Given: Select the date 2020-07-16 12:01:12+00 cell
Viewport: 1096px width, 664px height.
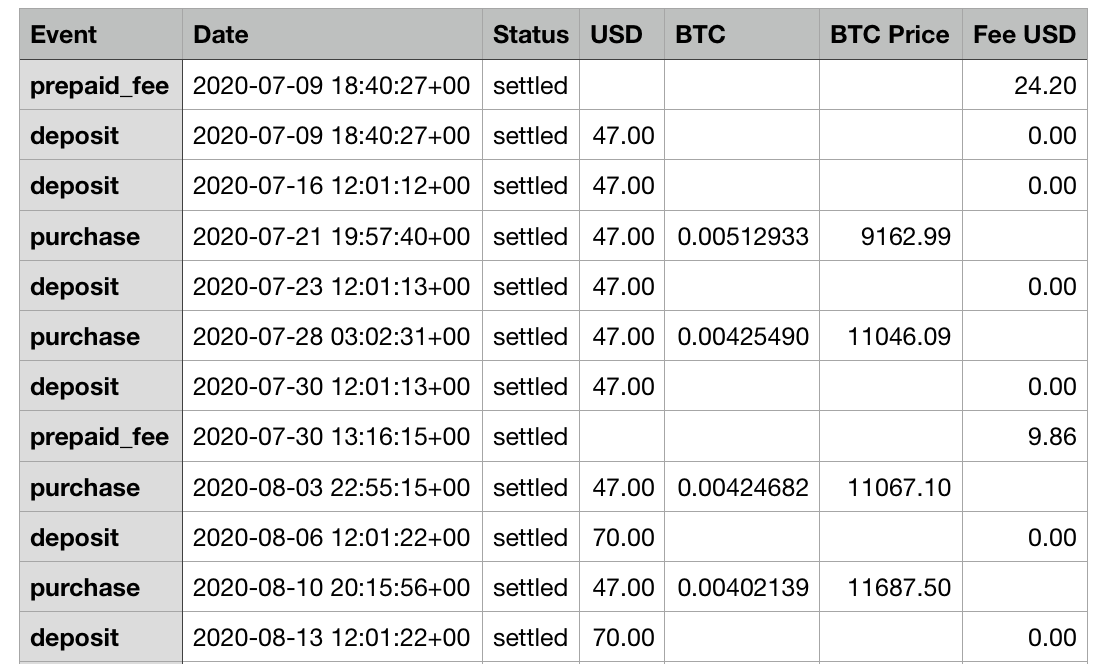Looking at the screenshot, I should (332, 185).
